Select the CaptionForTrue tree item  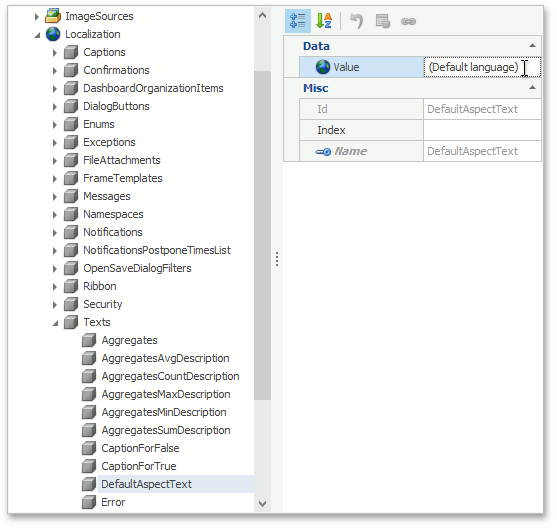point(139,466)
